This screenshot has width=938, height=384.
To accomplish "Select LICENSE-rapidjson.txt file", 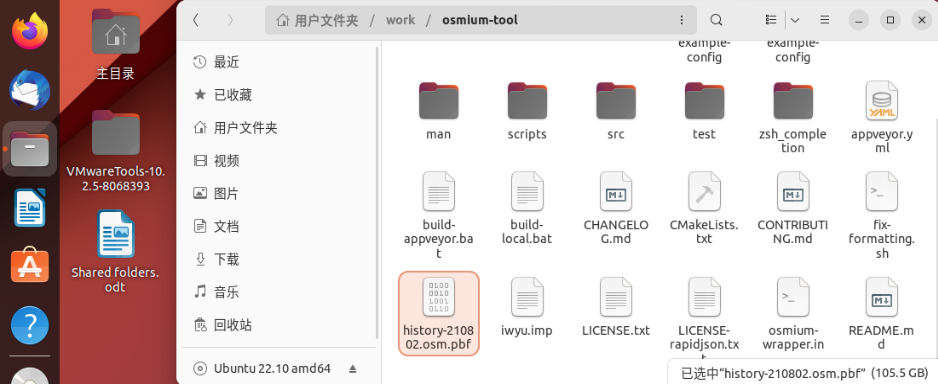I will coord(704,317).
